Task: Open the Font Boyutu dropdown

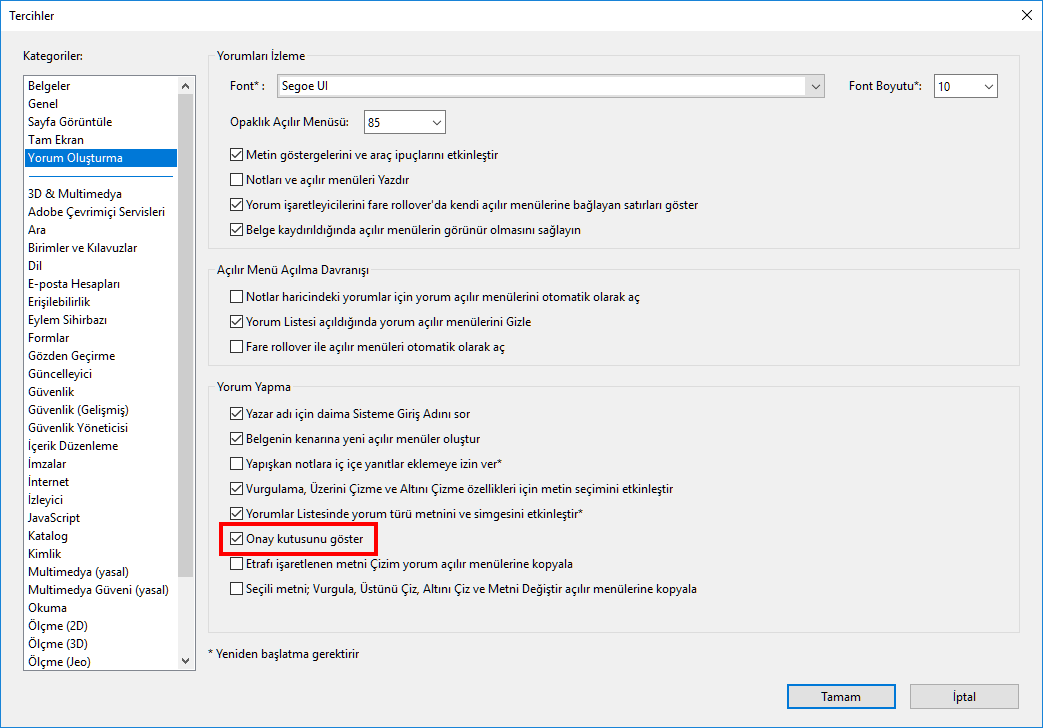Action: tap(965, 86)
